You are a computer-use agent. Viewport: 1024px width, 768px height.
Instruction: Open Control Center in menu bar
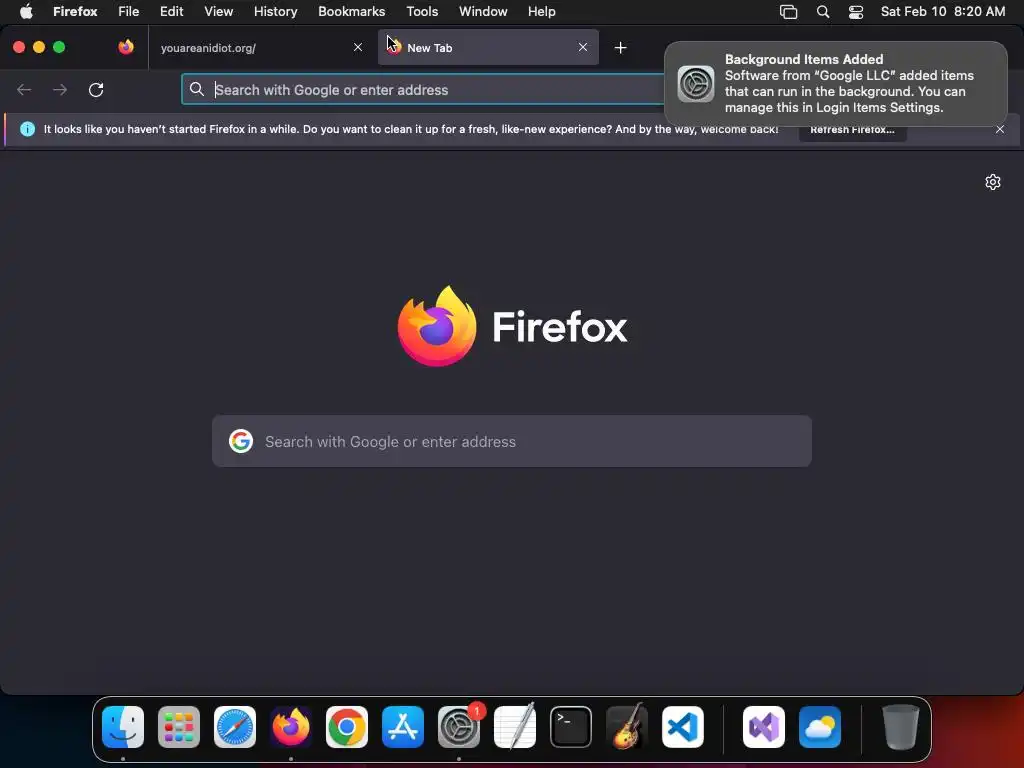pyautogui.click(x=856, y=12)
